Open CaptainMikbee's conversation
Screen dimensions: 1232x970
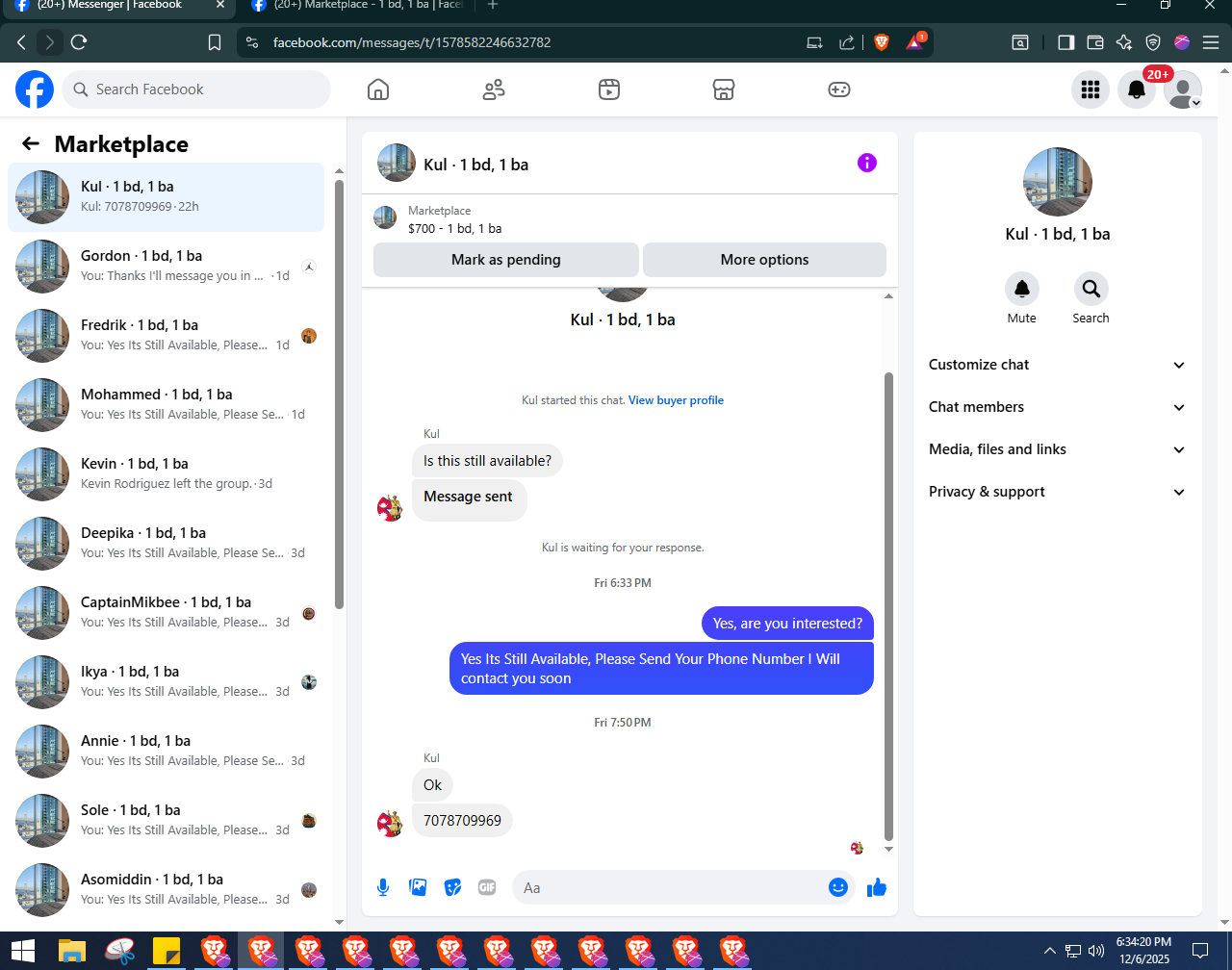pos(167,613)
